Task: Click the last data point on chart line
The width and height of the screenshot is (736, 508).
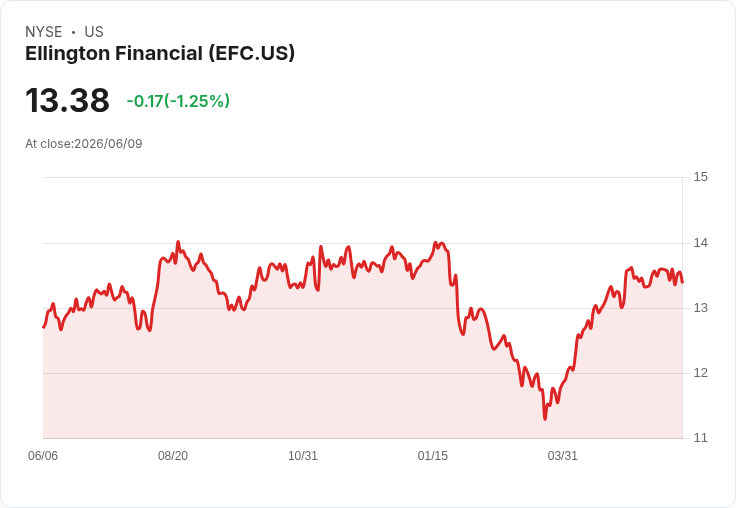Action: pyautogui.click(x=682, y=282)
